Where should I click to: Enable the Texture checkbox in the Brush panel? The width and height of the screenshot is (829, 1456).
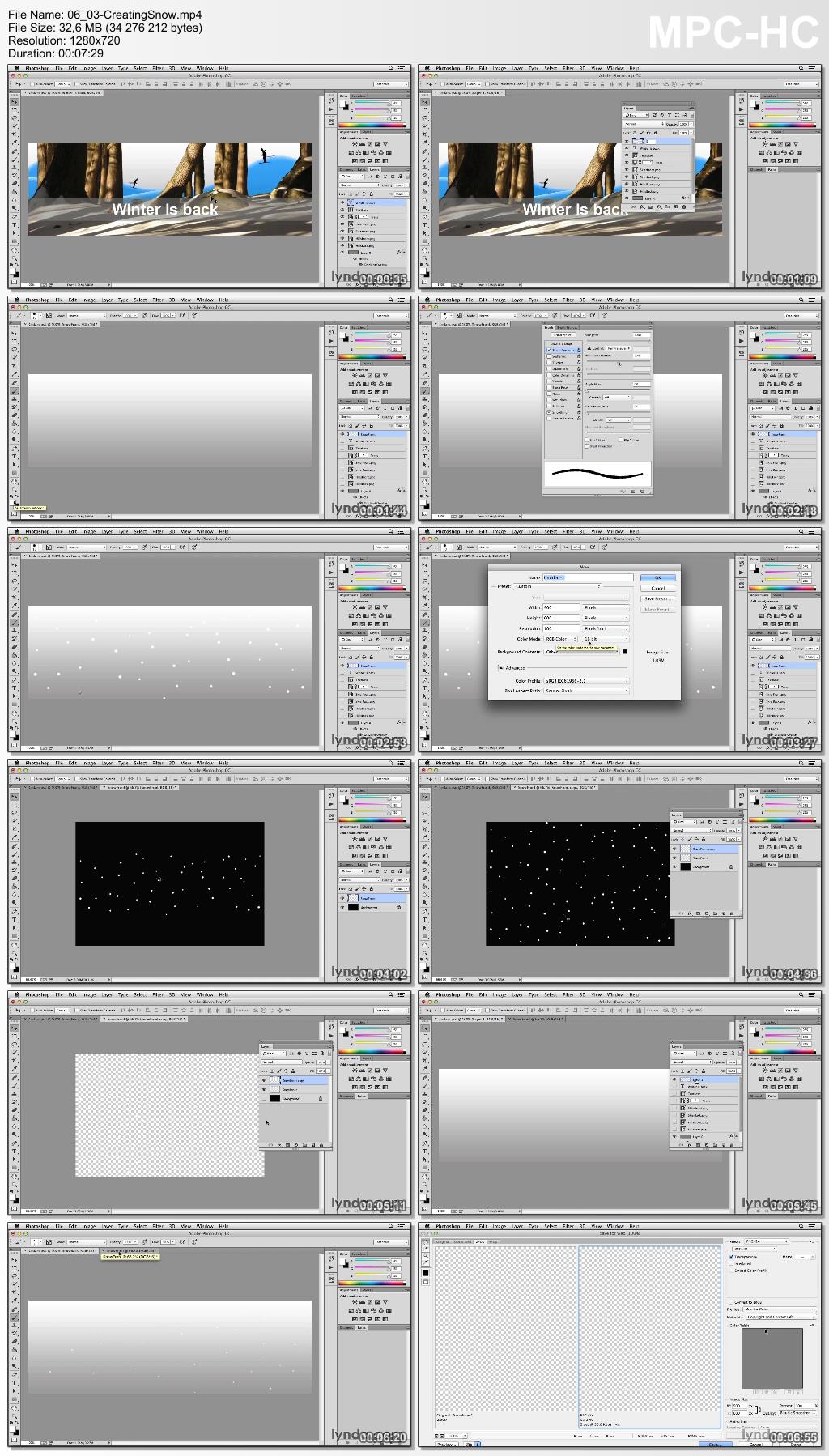549,363
